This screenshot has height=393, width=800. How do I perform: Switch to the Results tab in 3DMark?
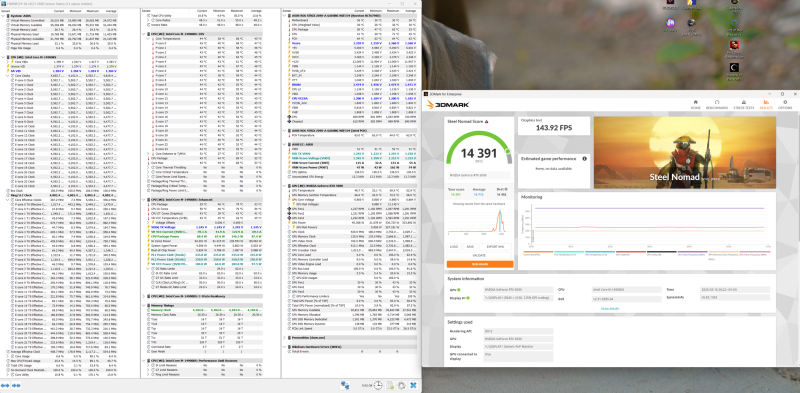[x=766, y=104]
